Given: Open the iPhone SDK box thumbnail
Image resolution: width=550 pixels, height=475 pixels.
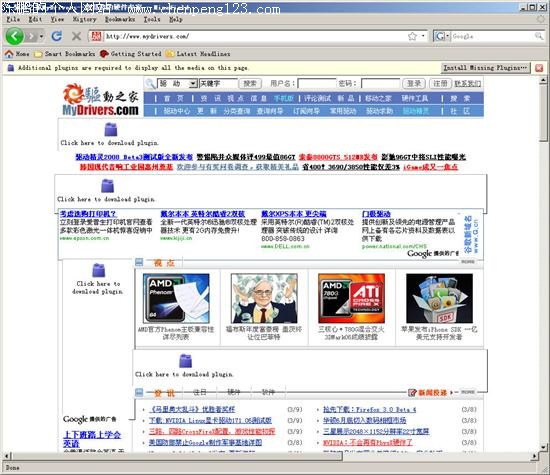Looking at the screenshot, I should click(x=439, y=298).
